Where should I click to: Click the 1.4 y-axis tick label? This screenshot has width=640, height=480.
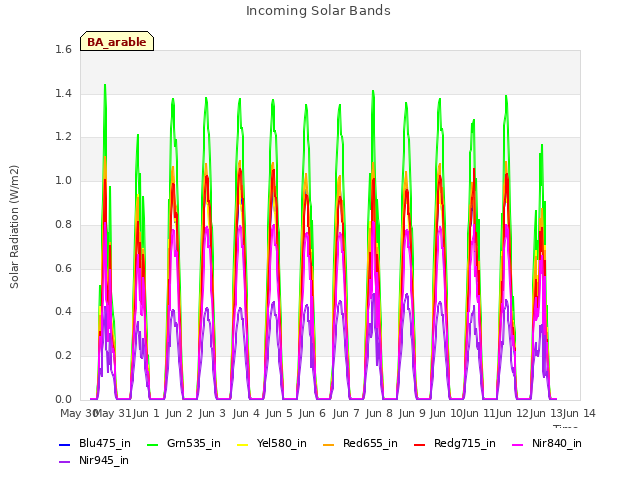pos(63,93)
